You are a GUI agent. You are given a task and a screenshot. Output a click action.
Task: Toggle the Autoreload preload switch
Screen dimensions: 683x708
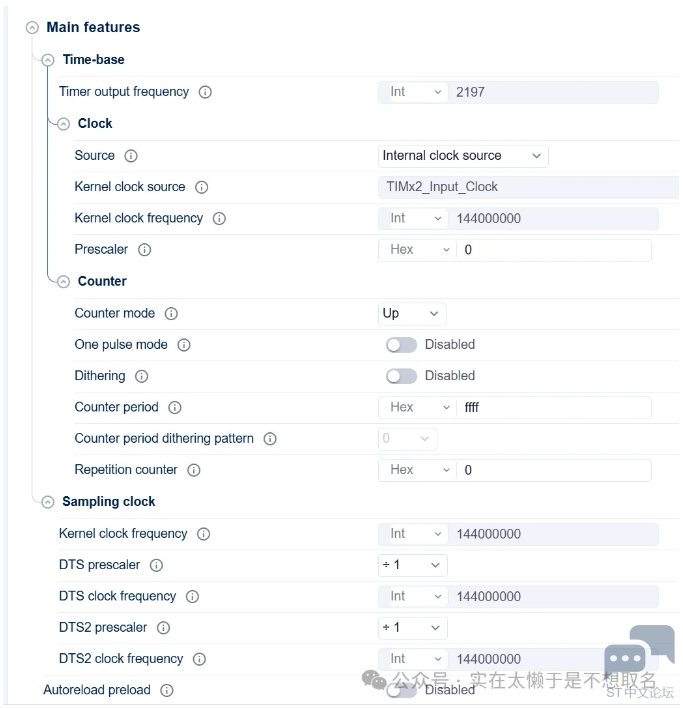click(x=401, y=689)
